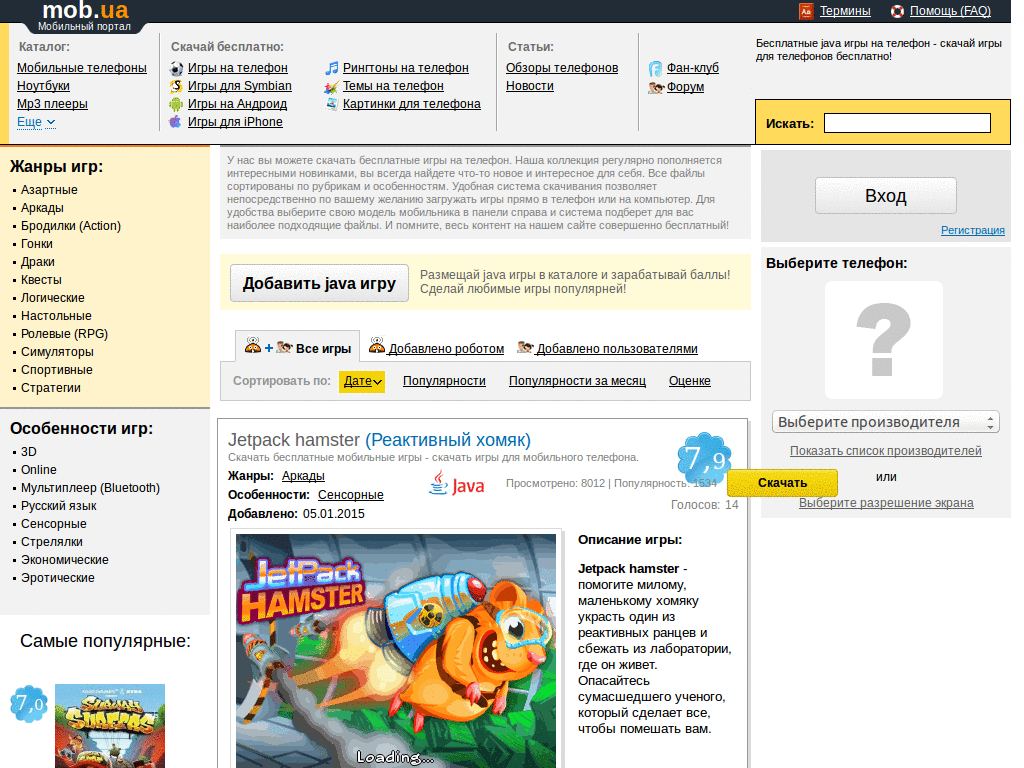
Task: Sort by Оценке
Action: coord(690,381)
